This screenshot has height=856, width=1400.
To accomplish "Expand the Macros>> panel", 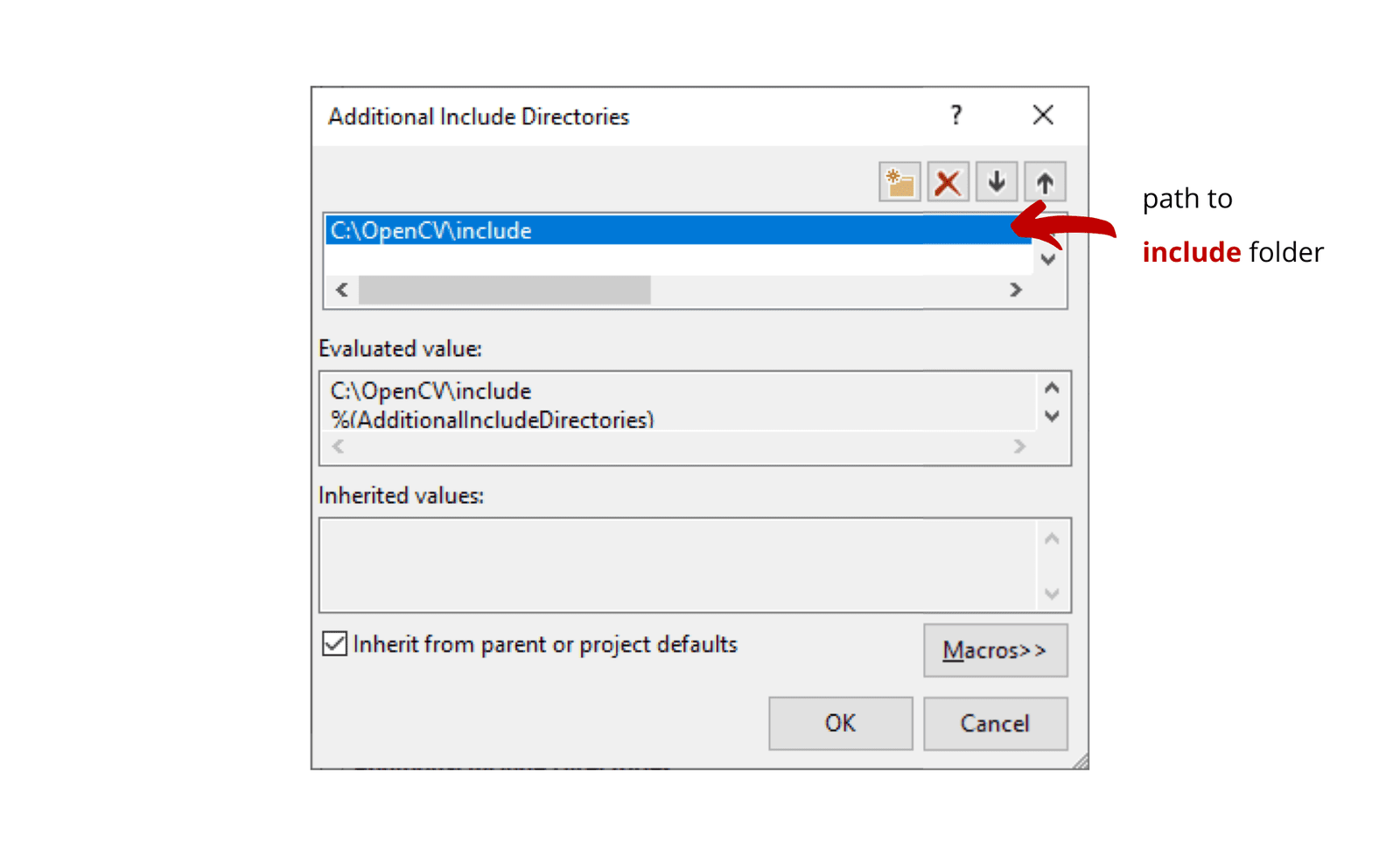I will 995,650.
